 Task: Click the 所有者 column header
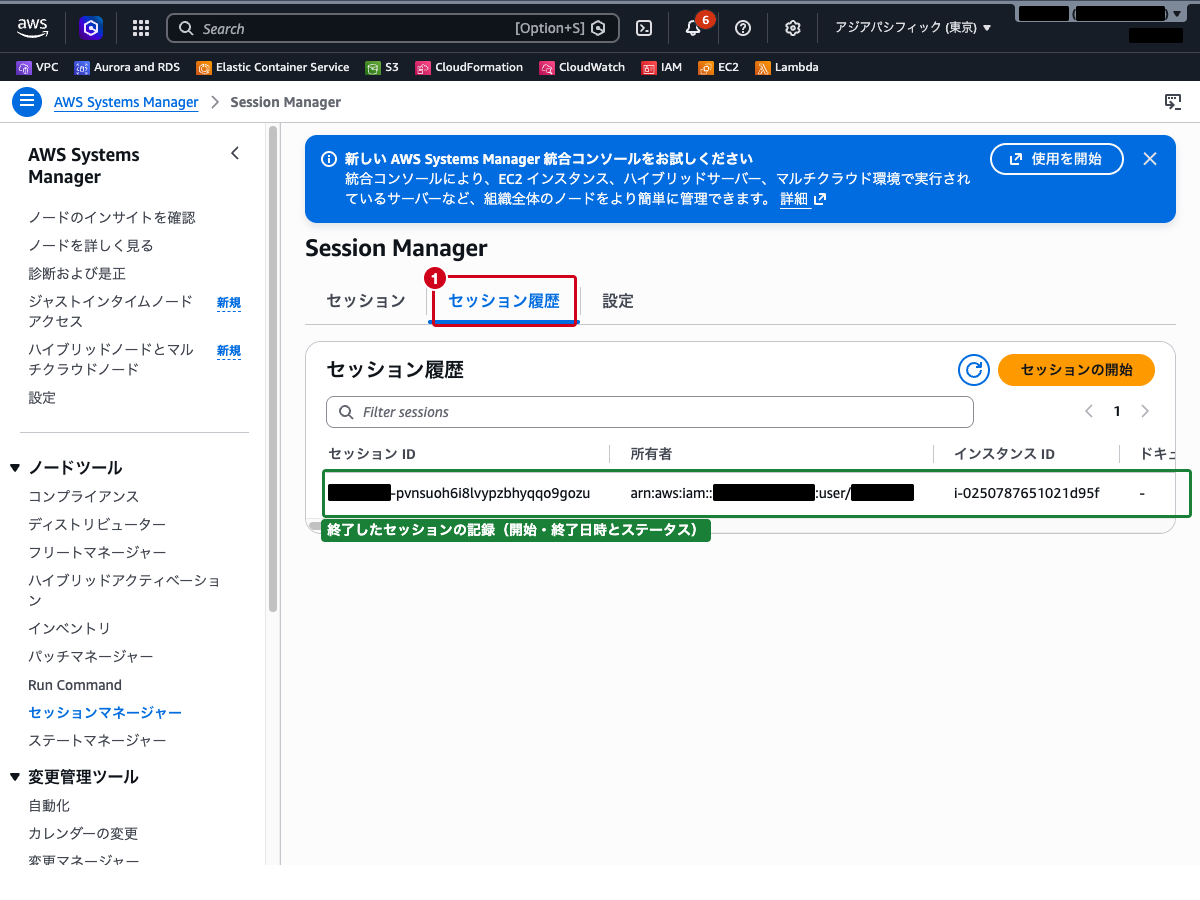click(x=651, y=454)
